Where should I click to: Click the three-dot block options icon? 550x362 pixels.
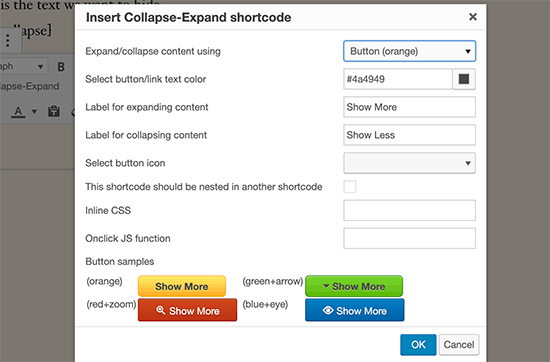click(8, 40)
